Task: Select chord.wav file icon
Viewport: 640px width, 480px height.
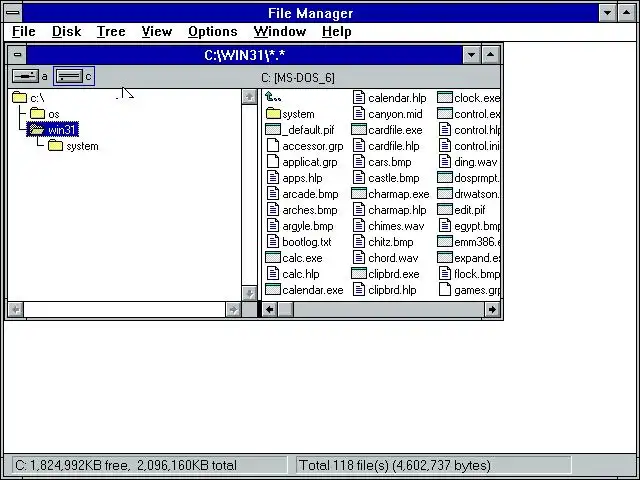Action: point(359,258)
